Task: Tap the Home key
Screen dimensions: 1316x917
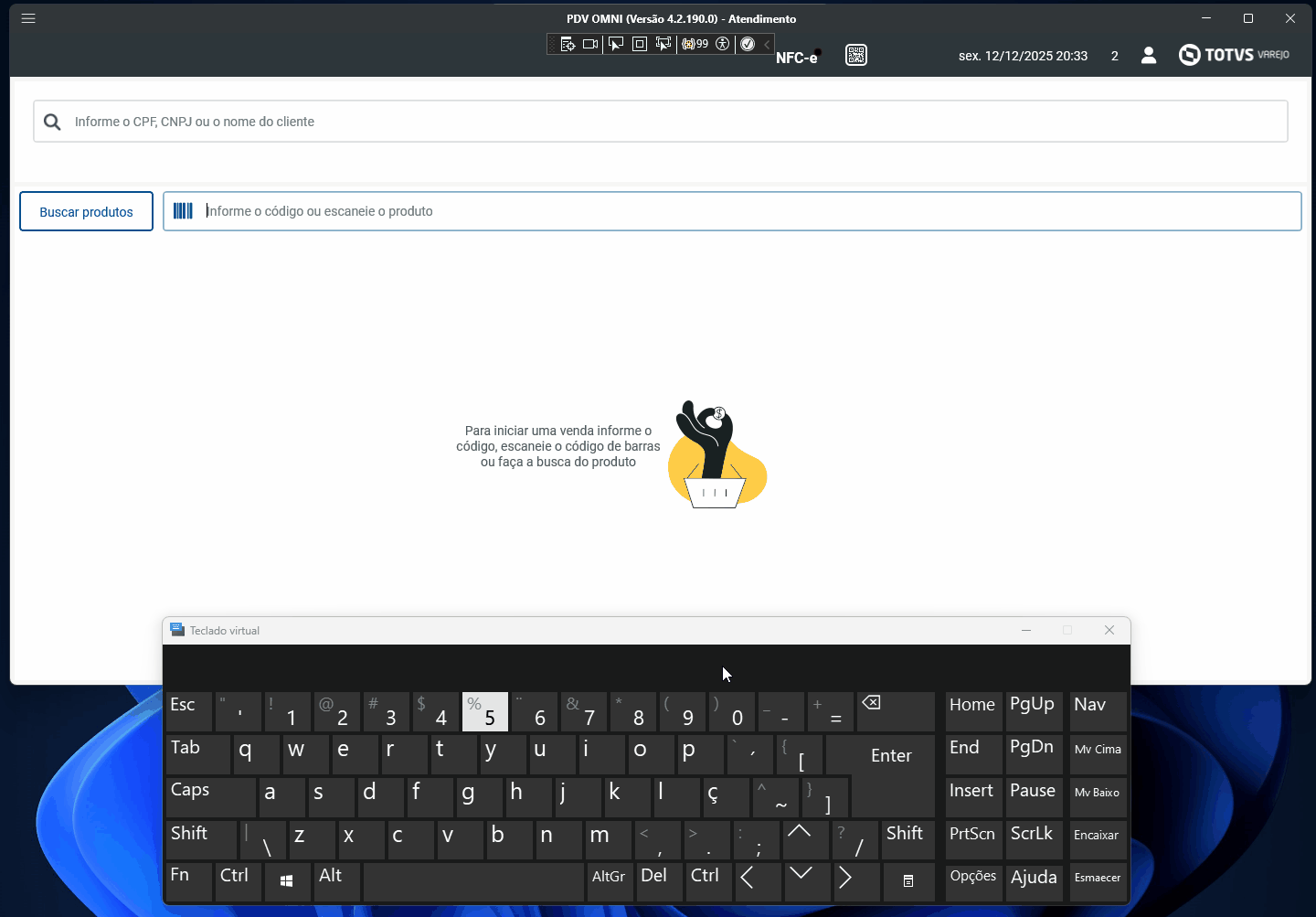Action: (x=973, y=711)
